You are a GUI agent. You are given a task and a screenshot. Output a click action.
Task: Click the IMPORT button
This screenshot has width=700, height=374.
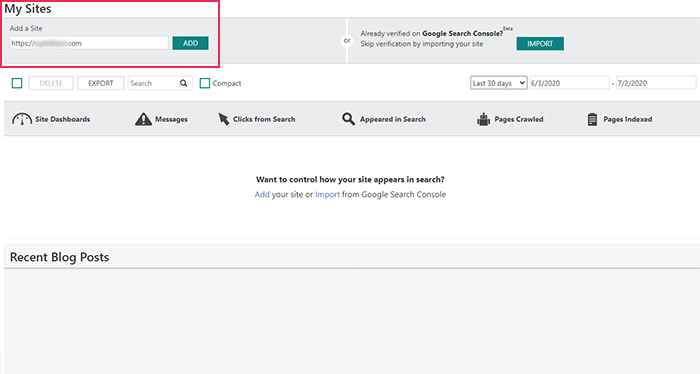(x=540, y=44)
